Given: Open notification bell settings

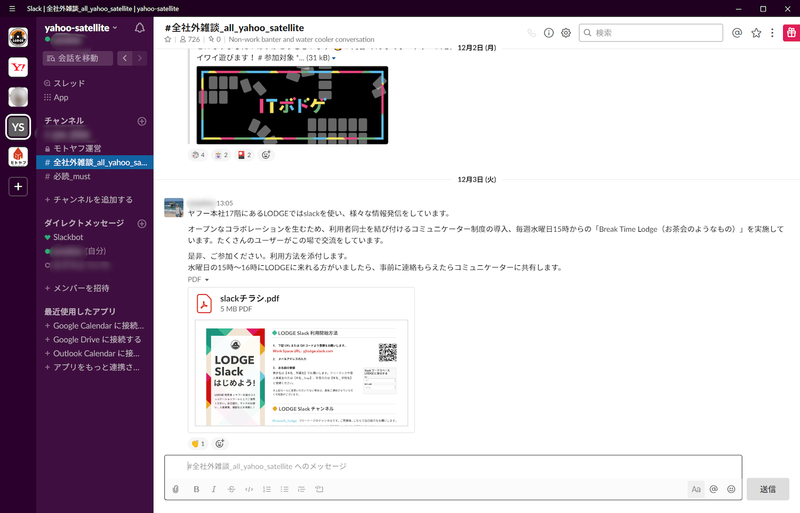Looking at the screenshot, I should coord(139,28).
